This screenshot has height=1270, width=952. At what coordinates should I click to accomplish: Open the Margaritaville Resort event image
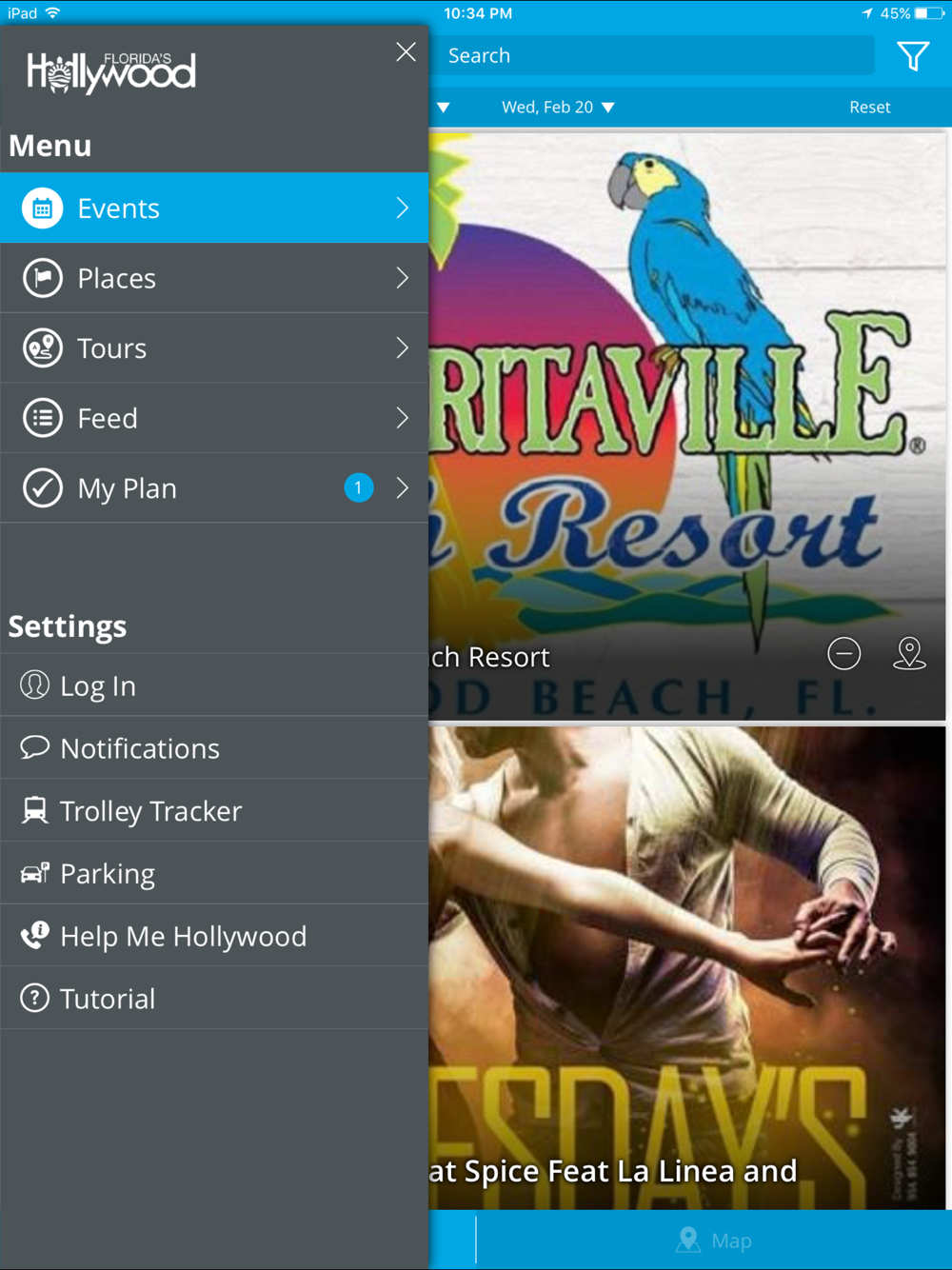pyautogui.click(x=687, y=426)
